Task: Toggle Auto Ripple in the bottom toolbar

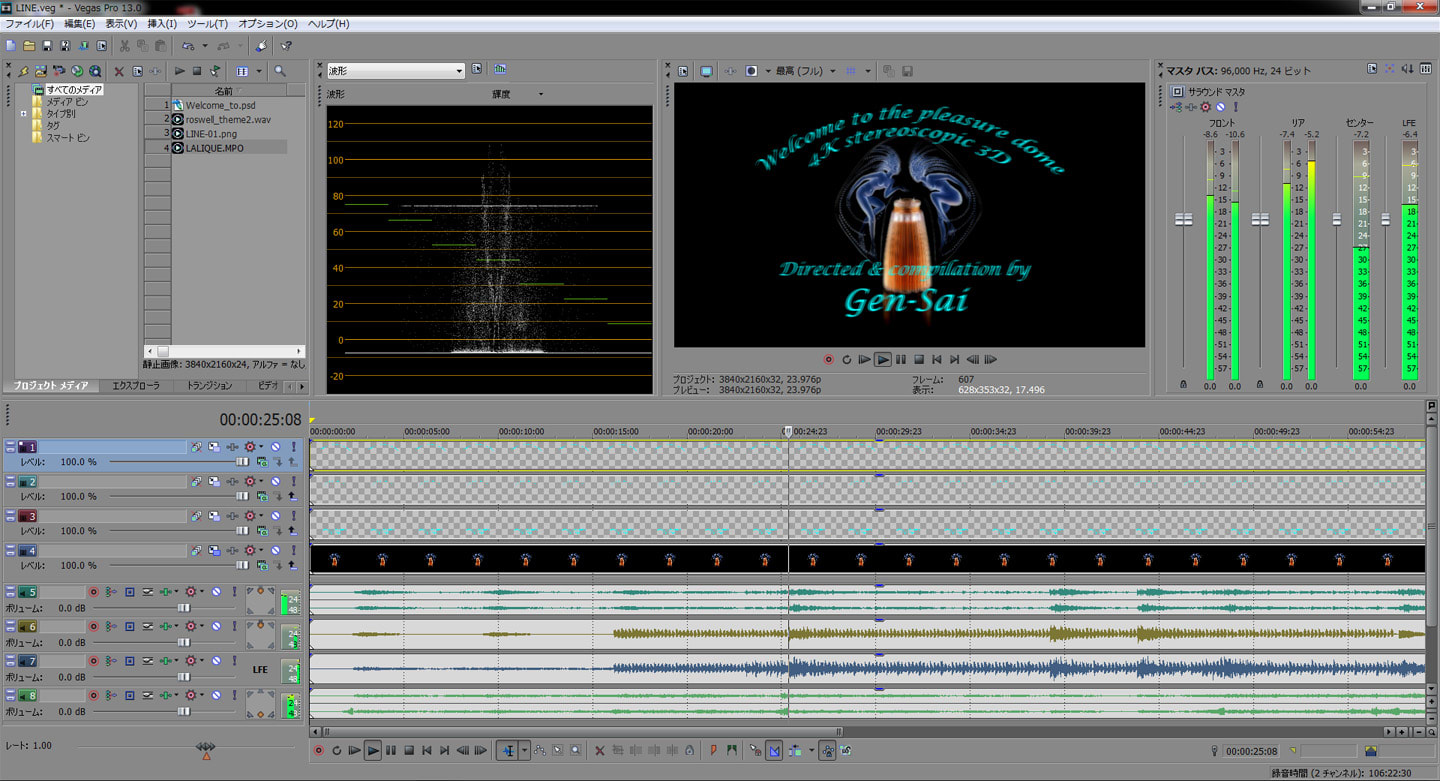Action: pyautogui.click(x=796, y=750)
